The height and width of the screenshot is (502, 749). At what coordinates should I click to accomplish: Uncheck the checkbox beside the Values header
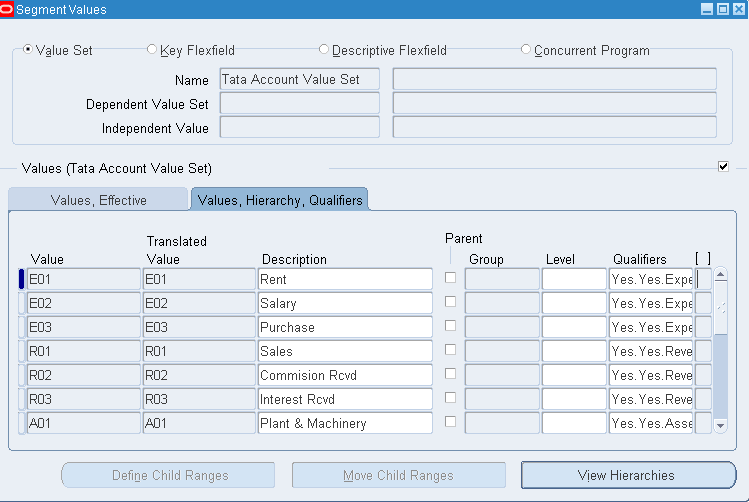tap(723, 166)
